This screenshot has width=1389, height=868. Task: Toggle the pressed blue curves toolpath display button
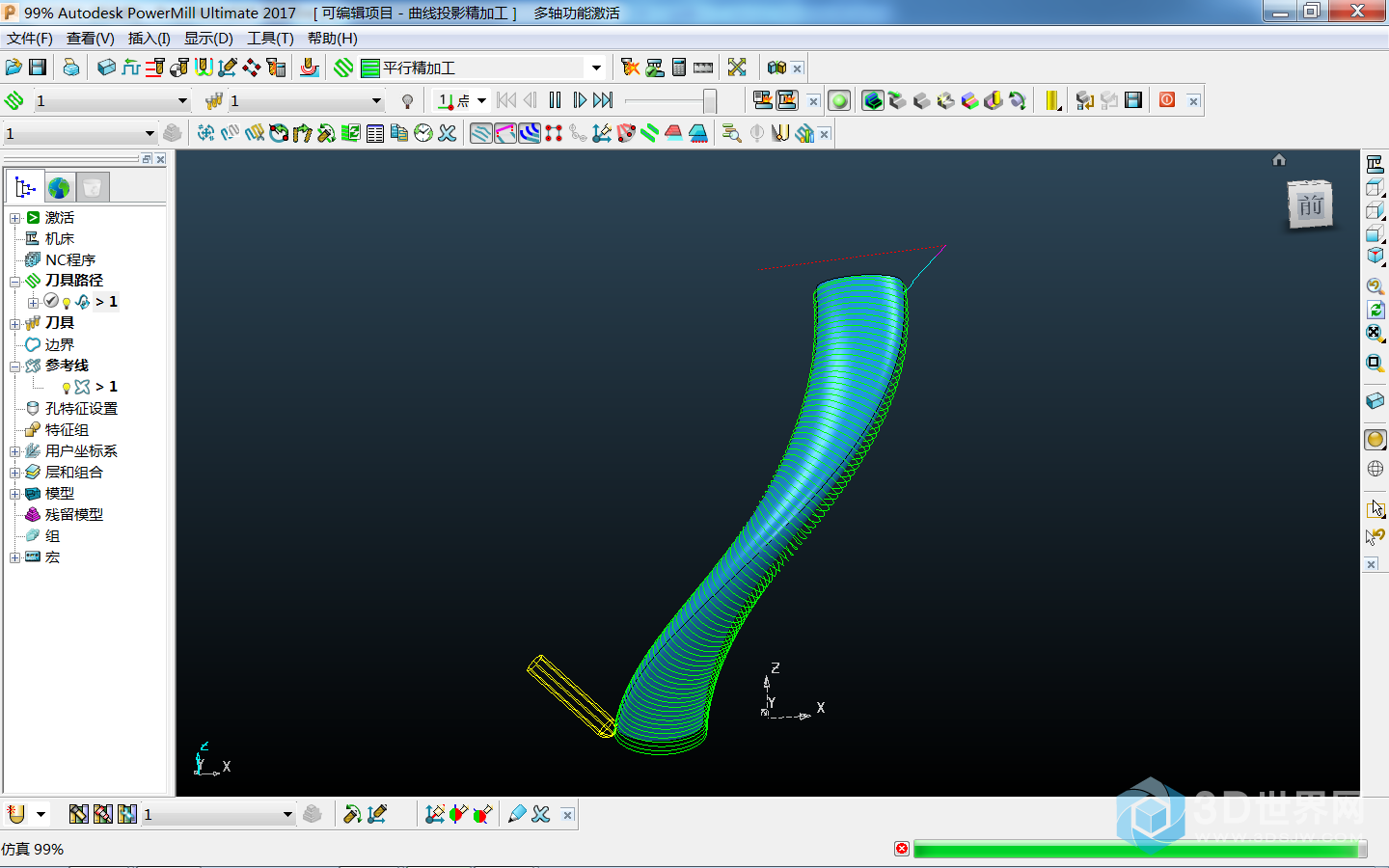pyautogui.click(x=530, y=133)
